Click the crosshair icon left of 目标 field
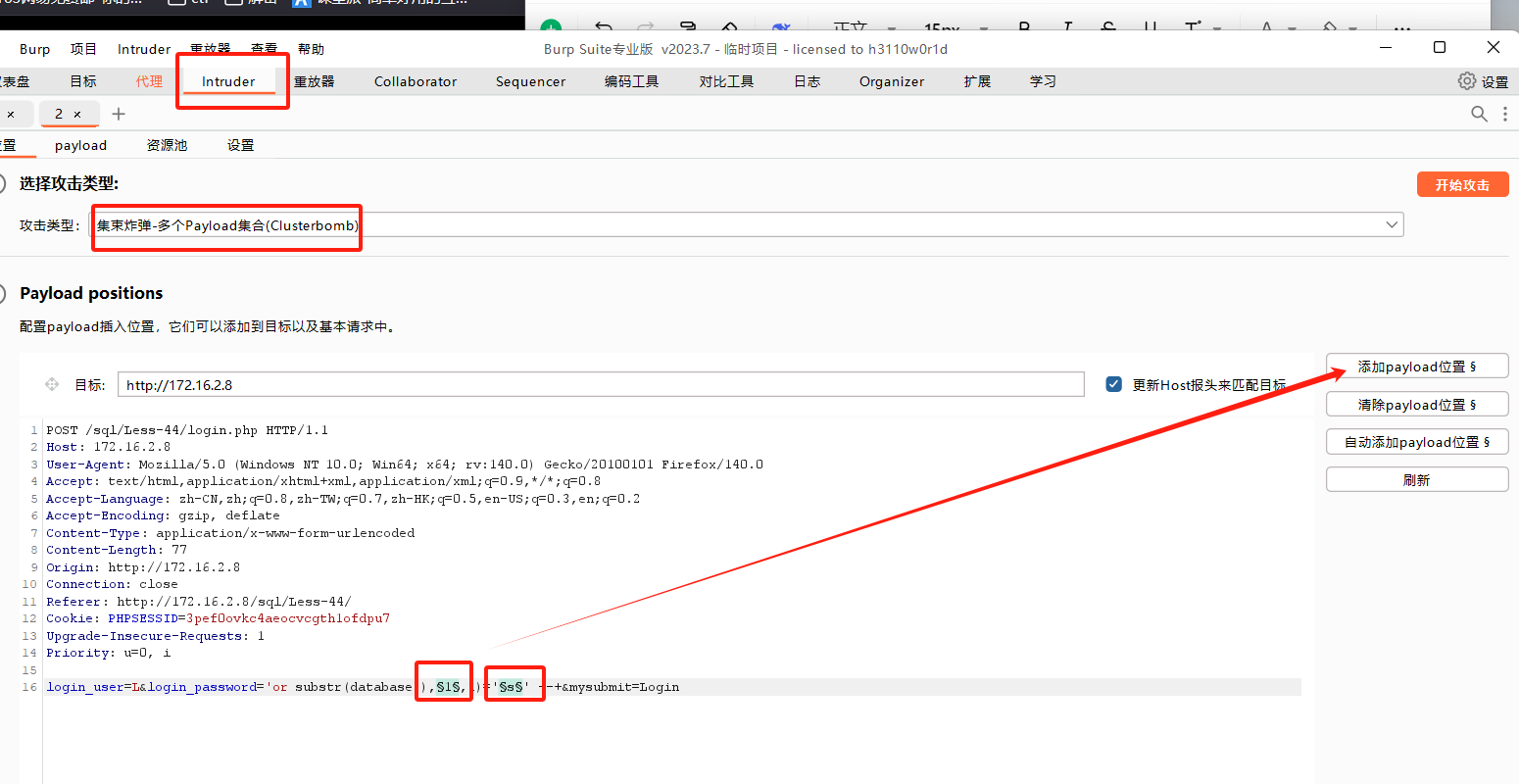 point(52,385)
